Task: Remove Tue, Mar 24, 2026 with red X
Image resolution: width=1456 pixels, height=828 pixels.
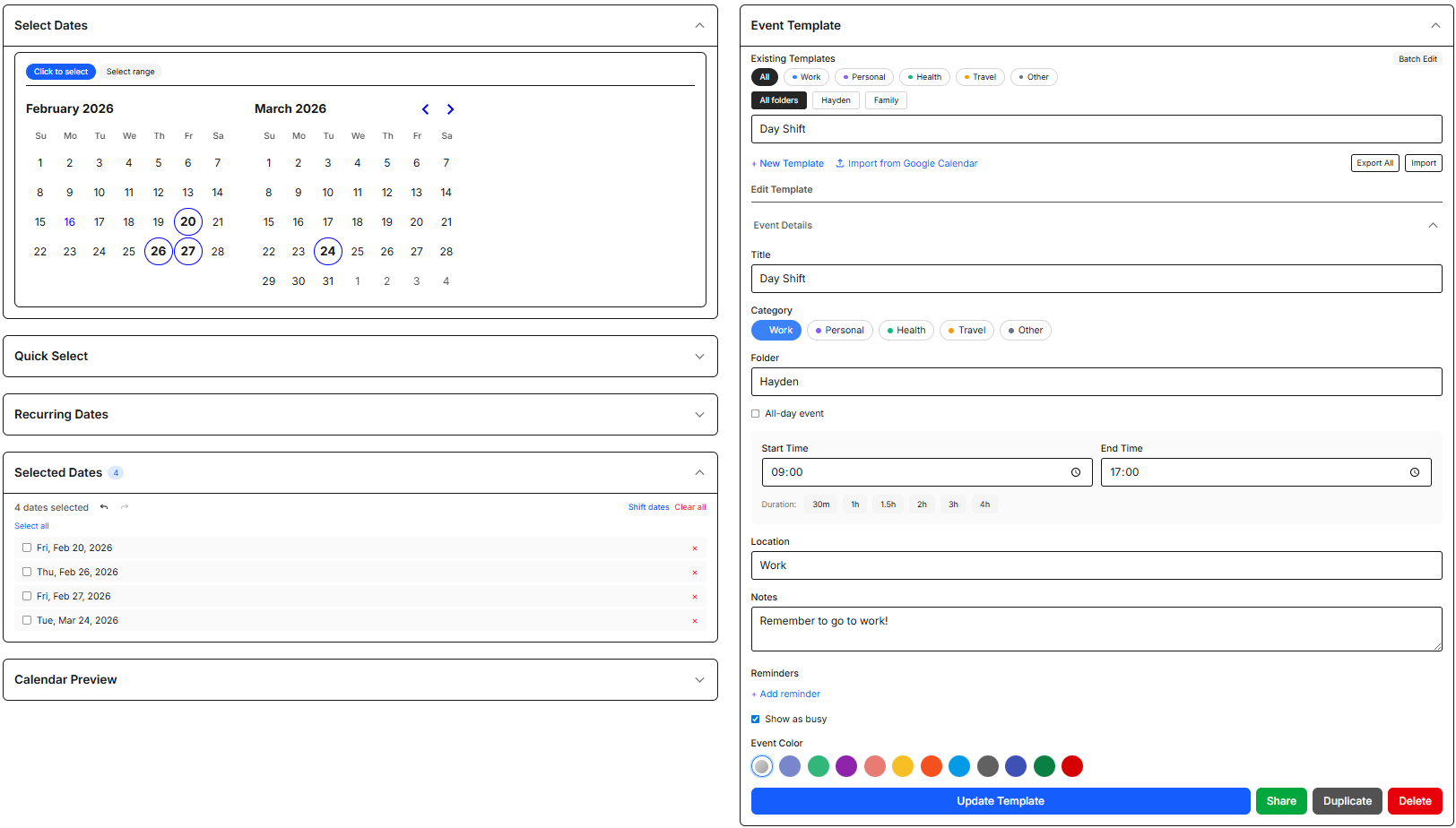Action: pos(694,620)
